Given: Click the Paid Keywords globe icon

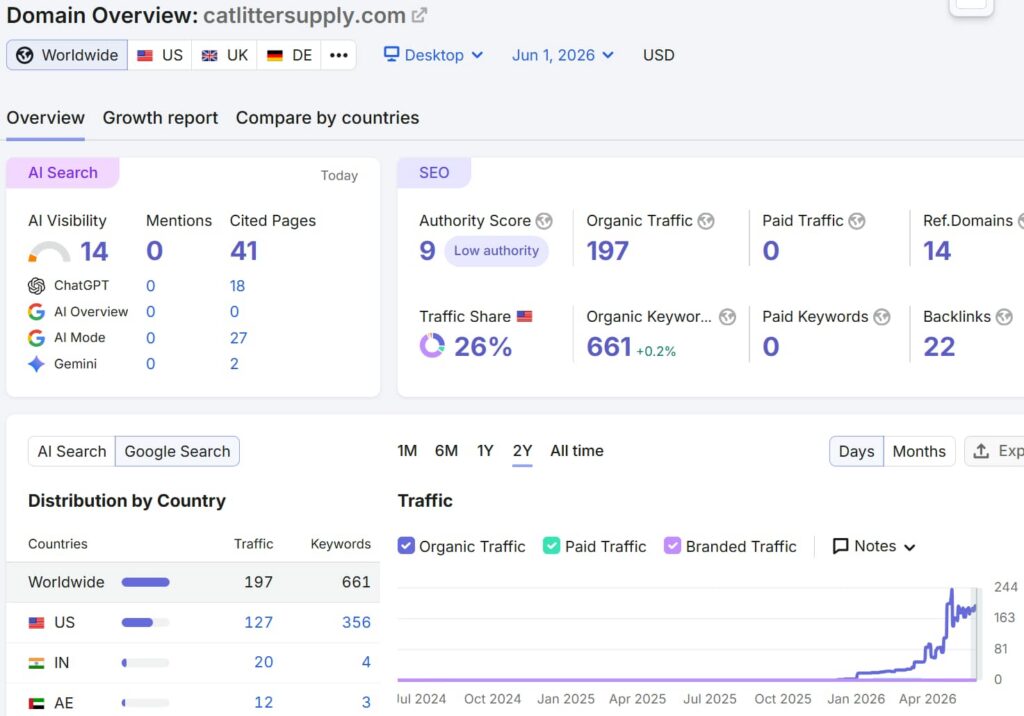Looking at the screenshot, I should pyautogui.click(x=882, y=317).
